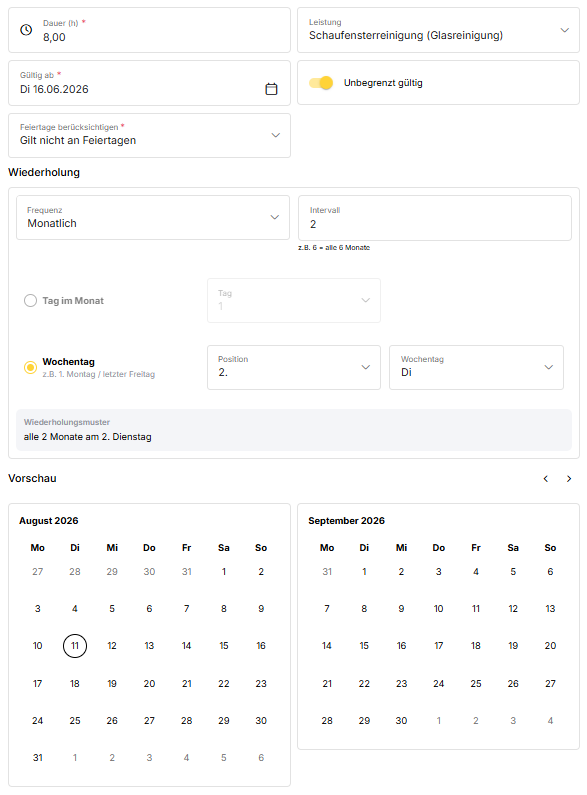This screenshot has width=587, height=795.
Task: Click hint text 'z.B. 6 = alle 6 Monate'
Action: (334, 247)
